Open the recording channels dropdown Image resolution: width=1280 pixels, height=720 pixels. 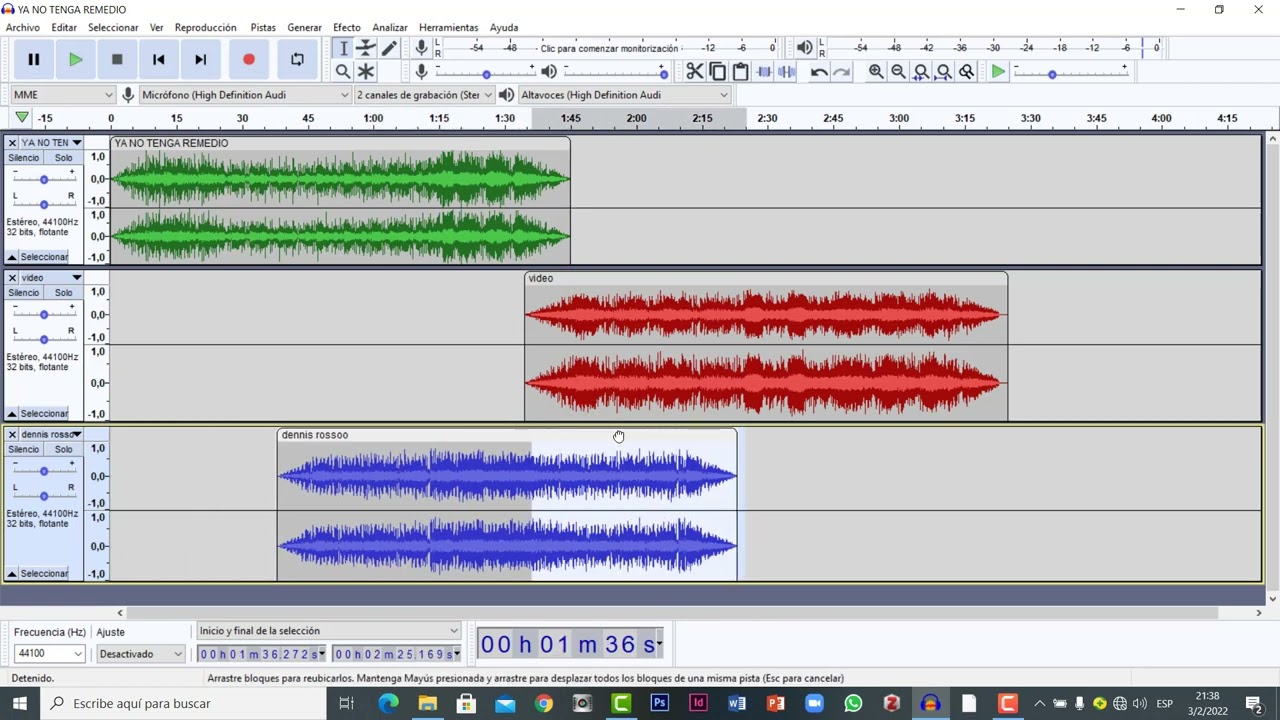point(424,95)
